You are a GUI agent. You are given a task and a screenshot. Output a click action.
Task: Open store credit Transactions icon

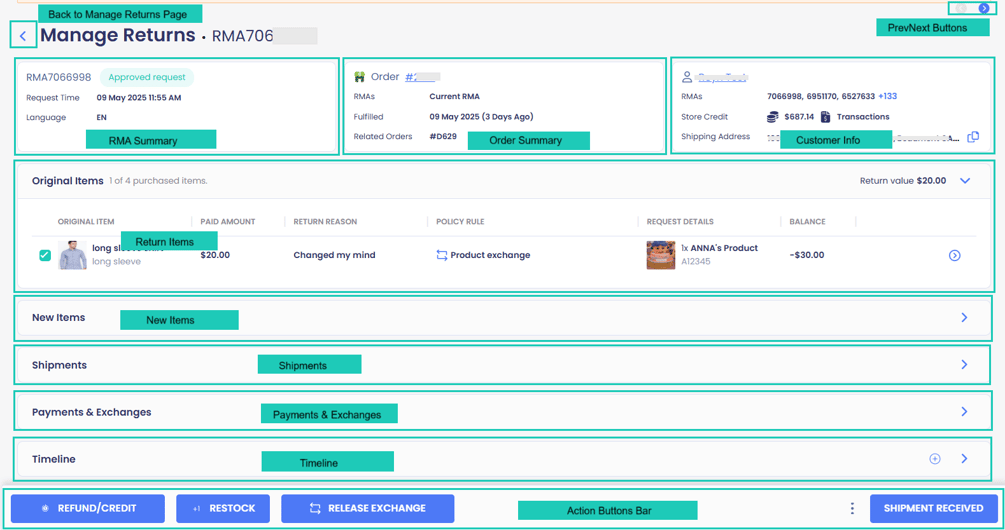[826, 117]
